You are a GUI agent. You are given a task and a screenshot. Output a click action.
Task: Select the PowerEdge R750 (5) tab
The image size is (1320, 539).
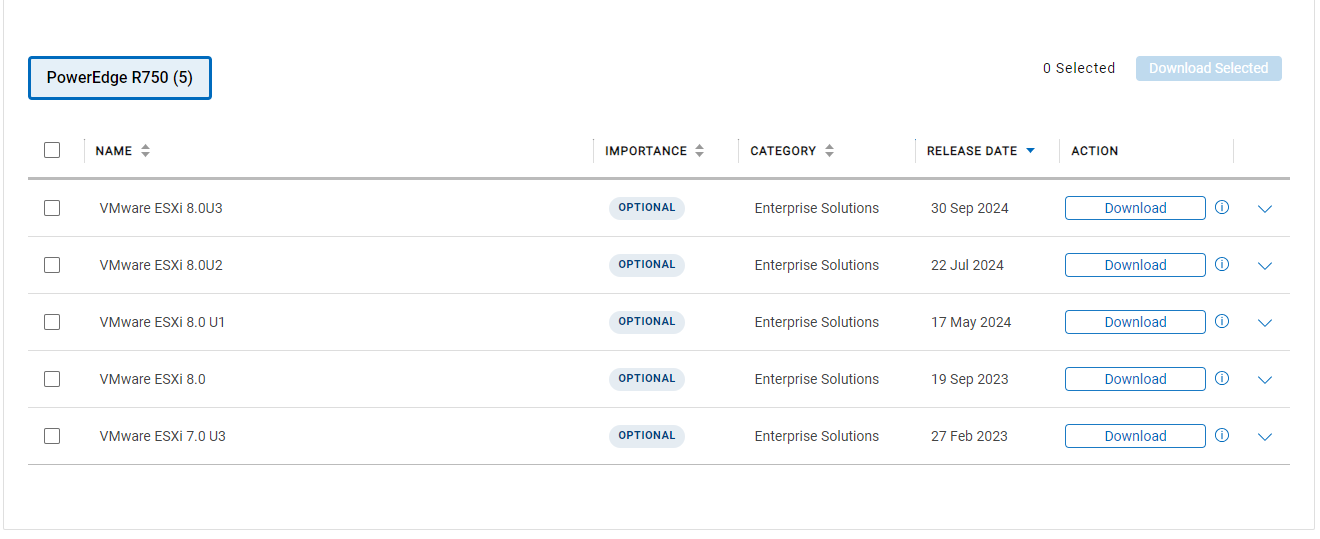[120, 78]
